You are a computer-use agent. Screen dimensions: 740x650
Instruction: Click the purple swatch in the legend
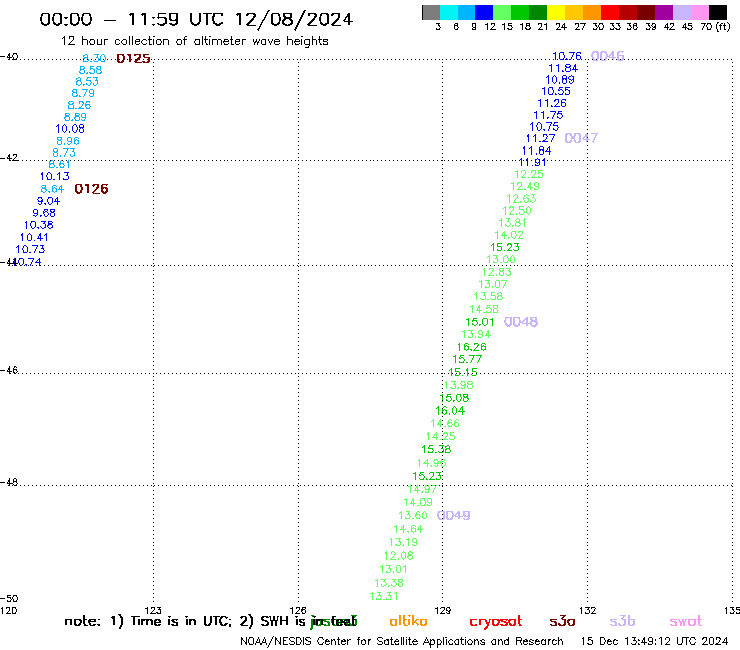pyautogui.click(x=664, y=12)
